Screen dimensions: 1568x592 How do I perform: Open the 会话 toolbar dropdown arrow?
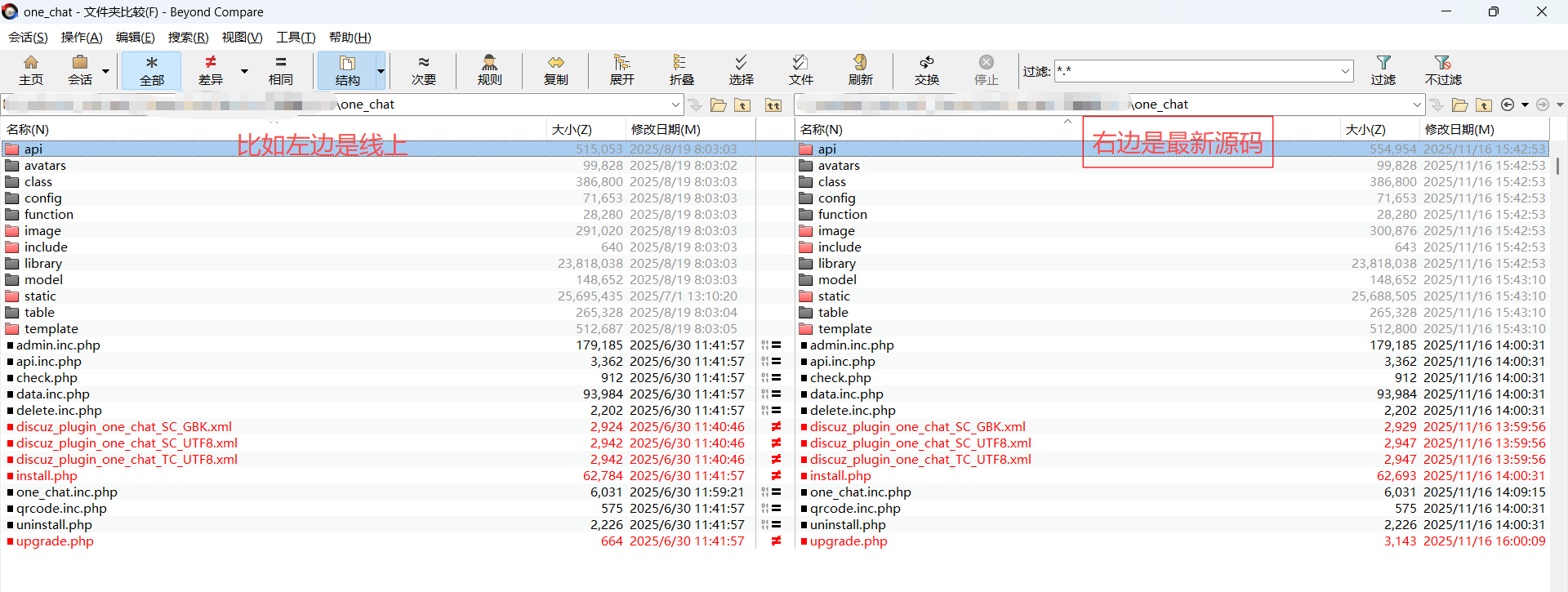pos(105,71)
